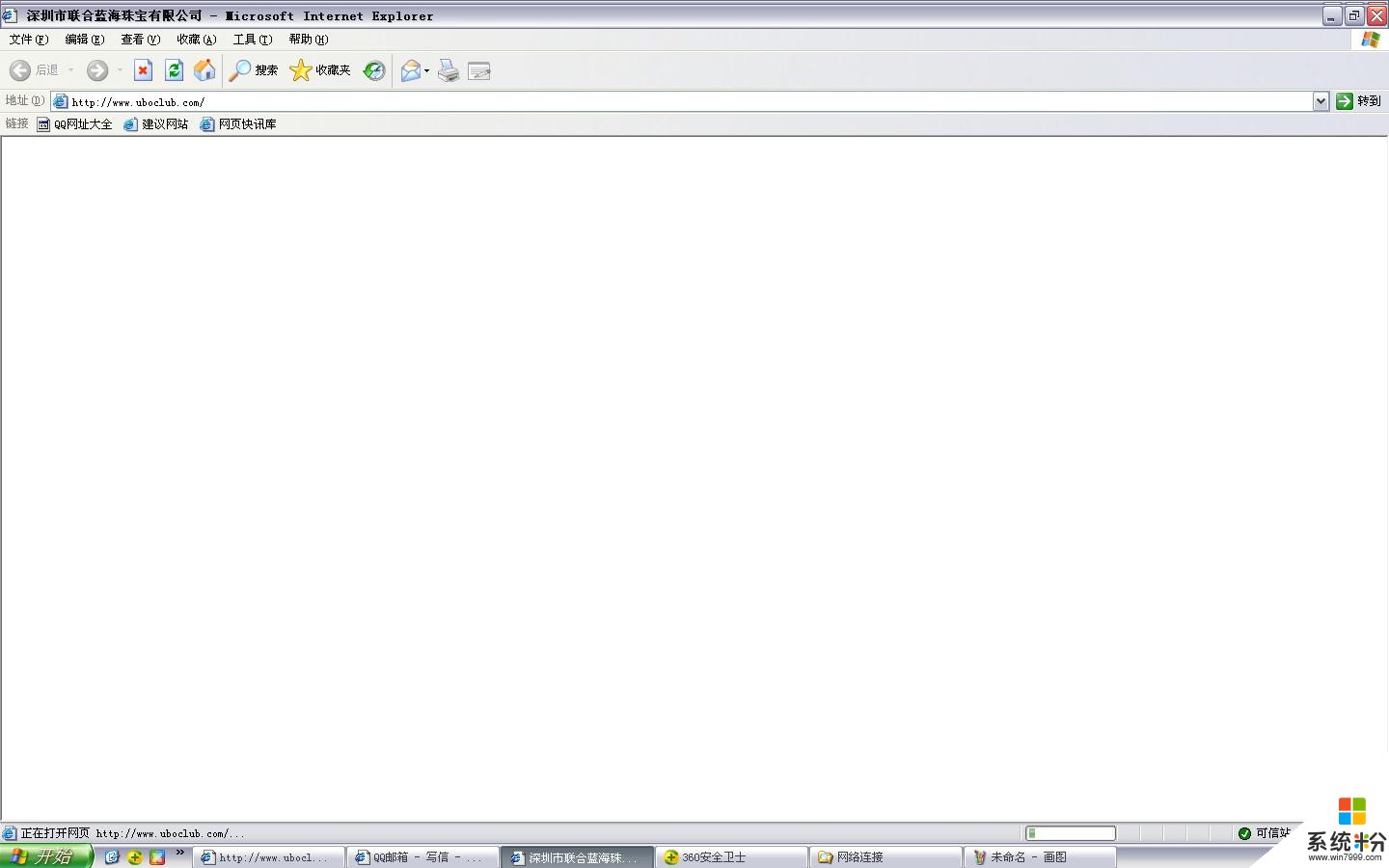Viewport: 1389px width, 868px height.
Task: Click the Windows flag logo in menu bar
Action: pyautogui.click(x=1370, y=40)
